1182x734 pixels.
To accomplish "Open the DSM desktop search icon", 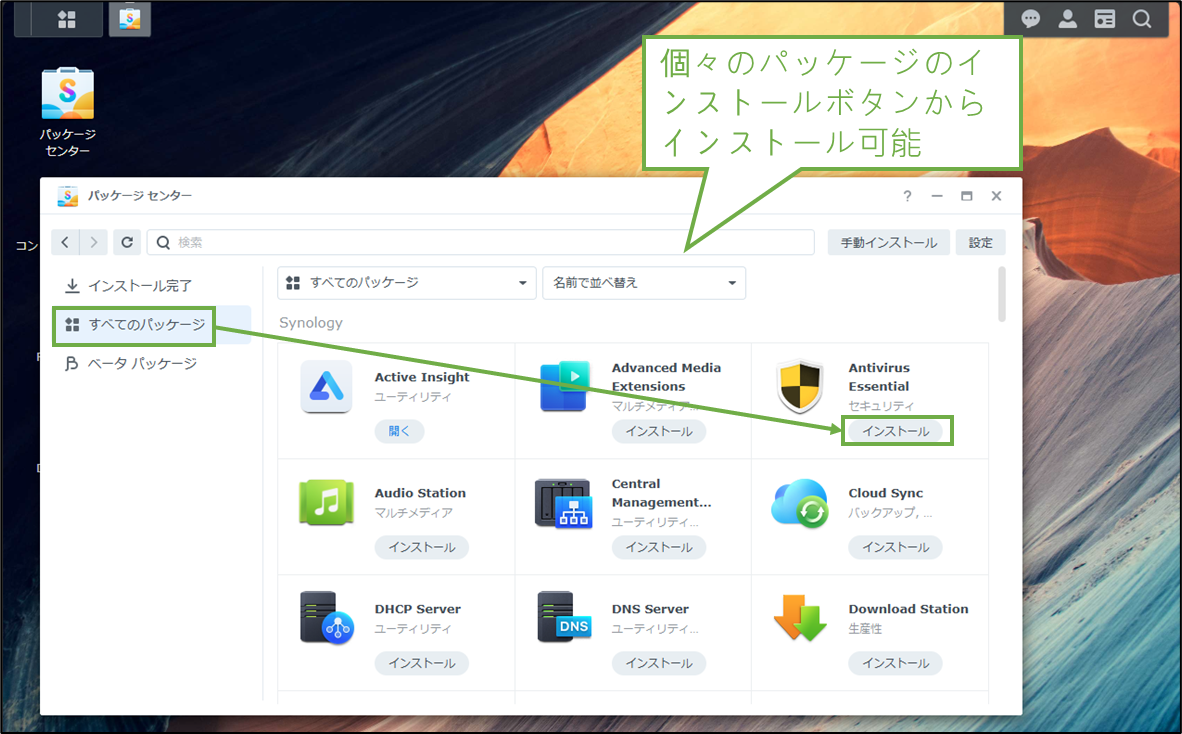I will 1142,19.
